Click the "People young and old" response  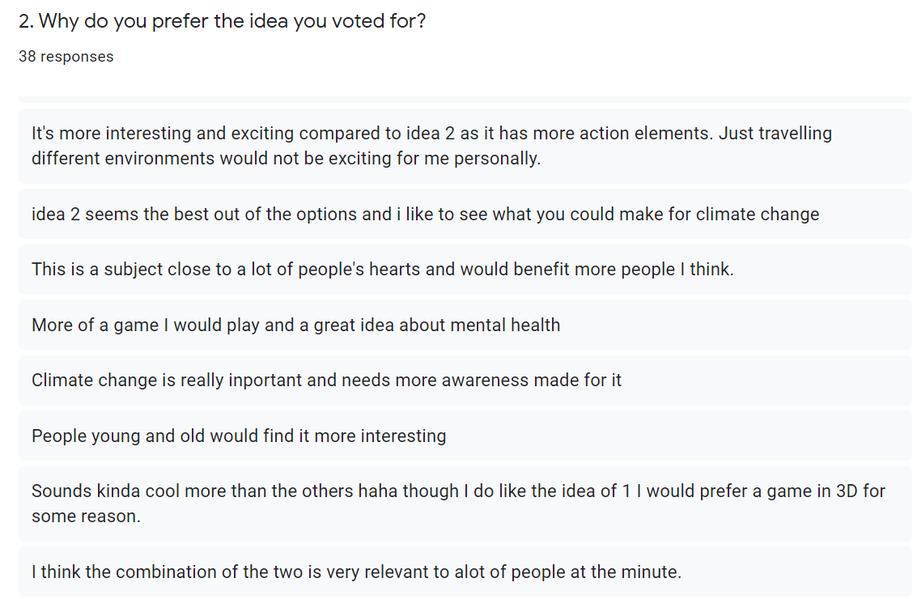(x=238, y=436)
